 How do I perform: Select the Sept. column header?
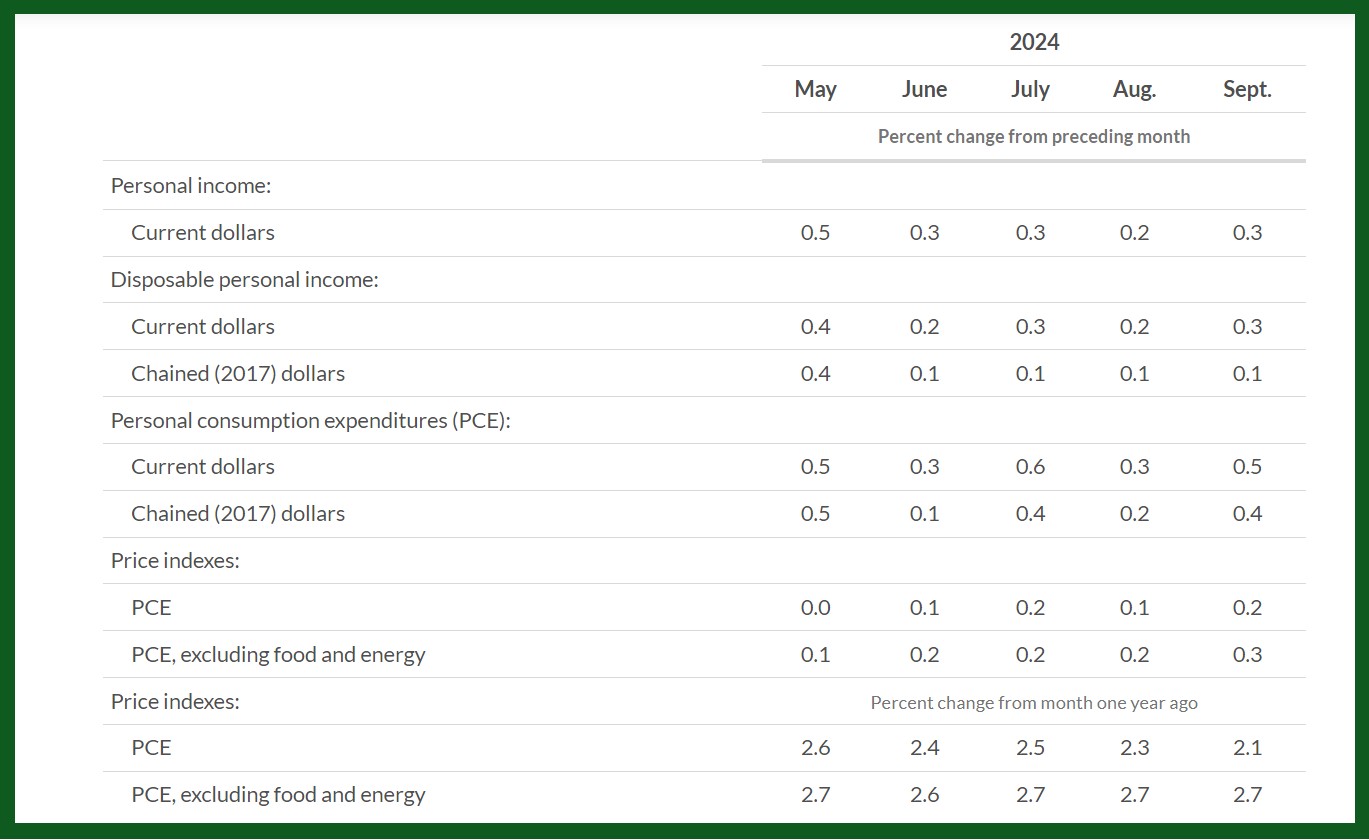tap(1247, 89)
